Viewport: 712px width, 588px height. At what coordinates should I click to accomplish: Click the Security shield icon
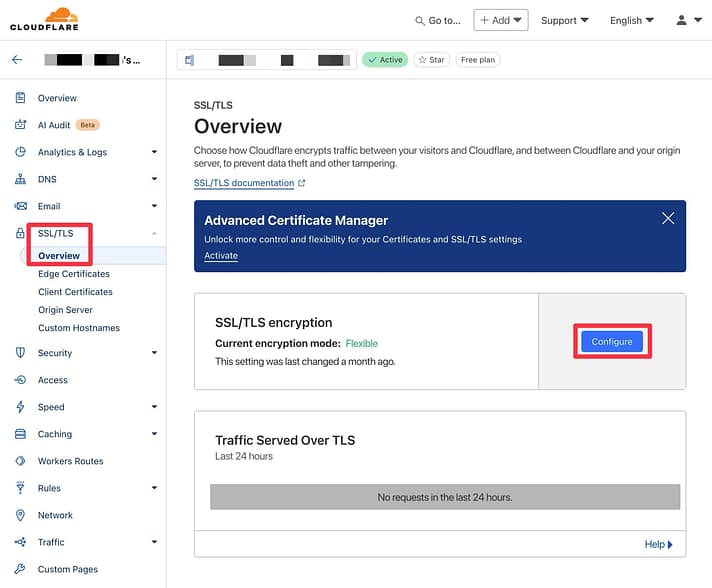(x=20, y=353)
